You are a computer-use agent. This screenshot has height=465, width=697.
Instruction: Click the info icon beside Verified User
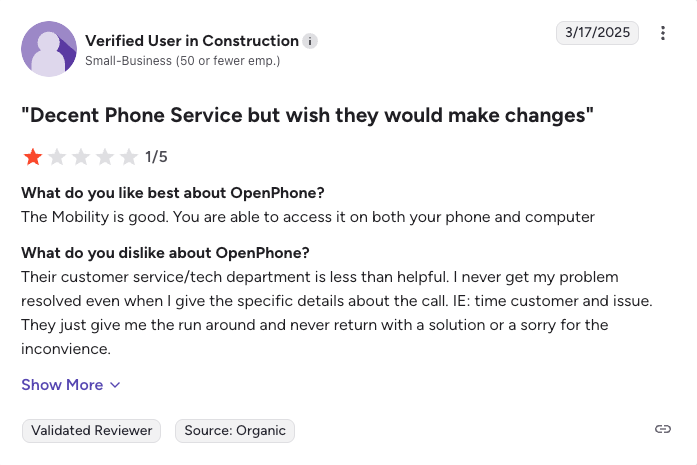pyautogui.click(x=311, y=41)
